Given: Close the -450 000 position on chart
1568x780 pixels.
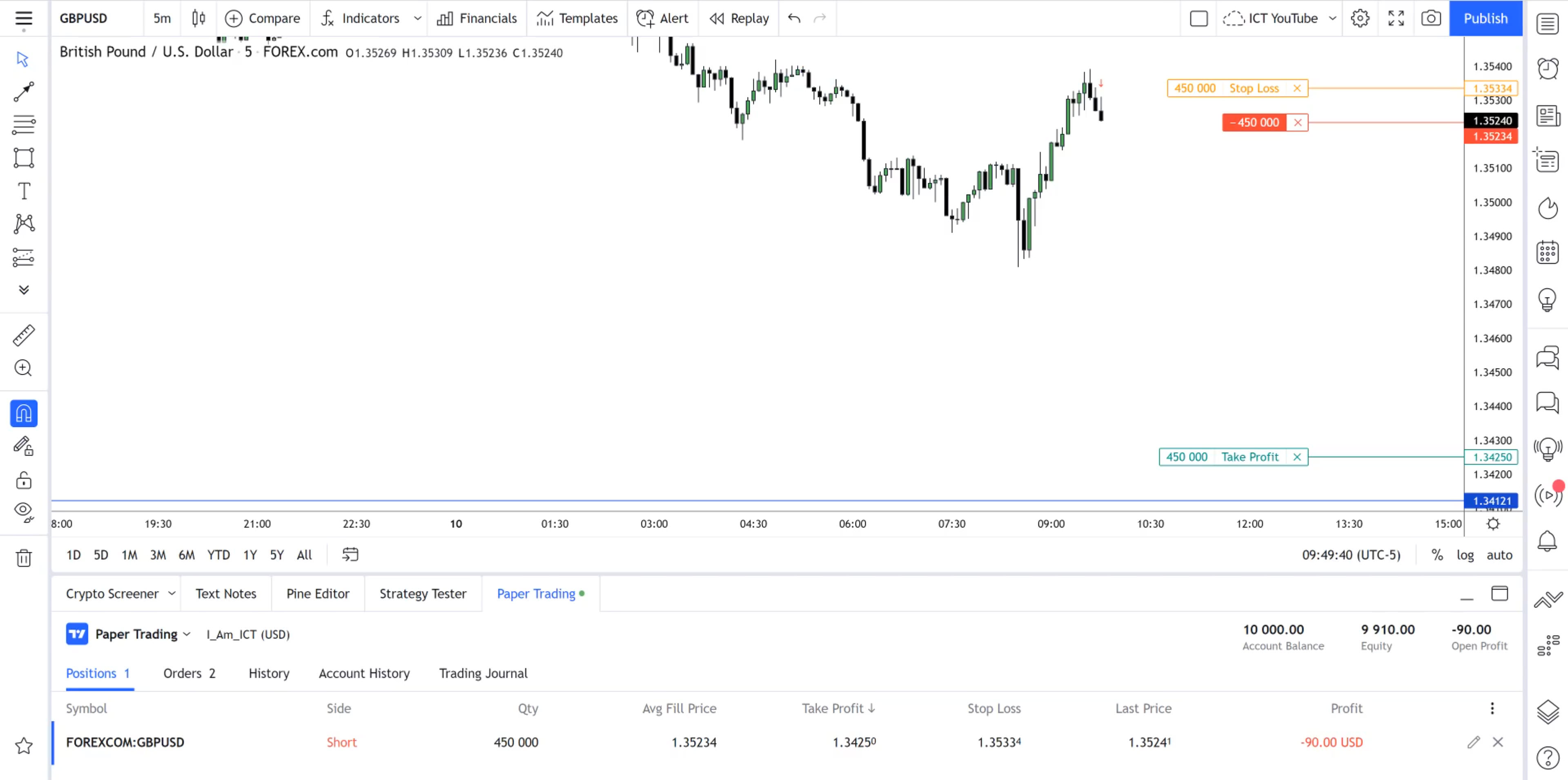Looking at the screenshot, I should [1298, 122].
